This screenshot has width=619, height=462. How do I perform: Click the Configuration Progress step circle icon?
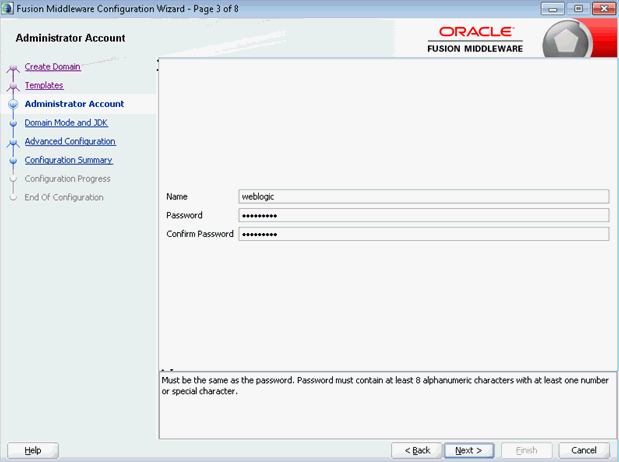[x=13, y=179]
